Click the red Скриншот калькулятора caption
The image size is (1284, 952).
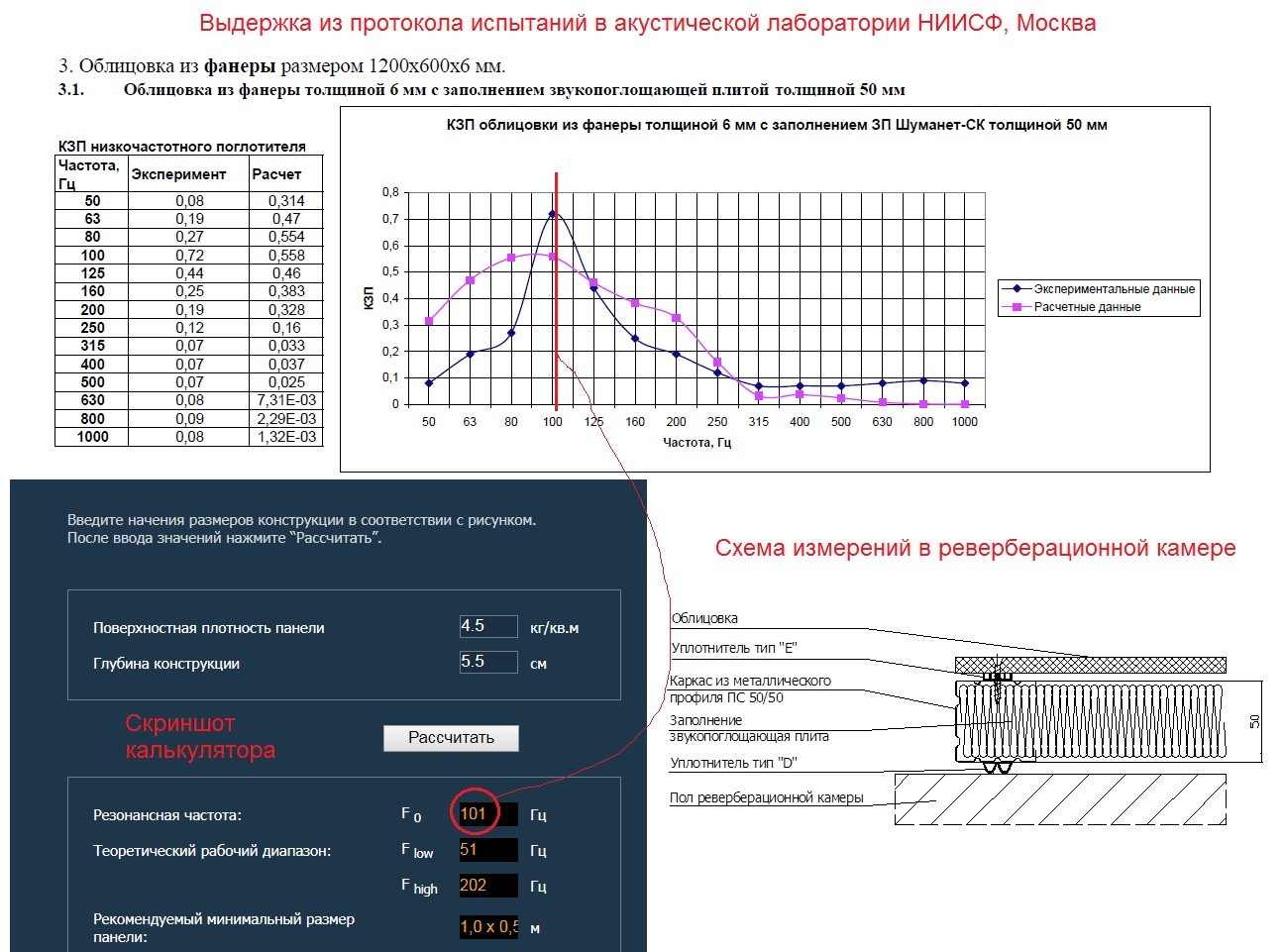click(x=200, y=736)
